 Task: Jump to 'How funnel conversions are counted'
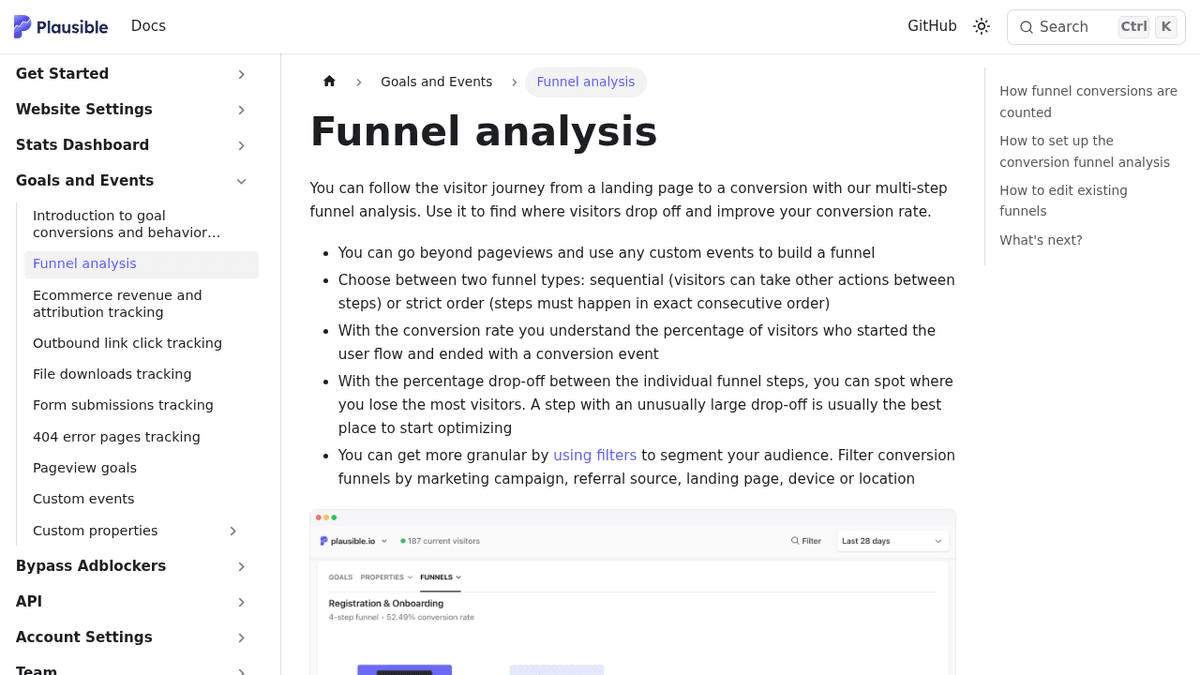pyautogui.click(x=1088, y=102)
